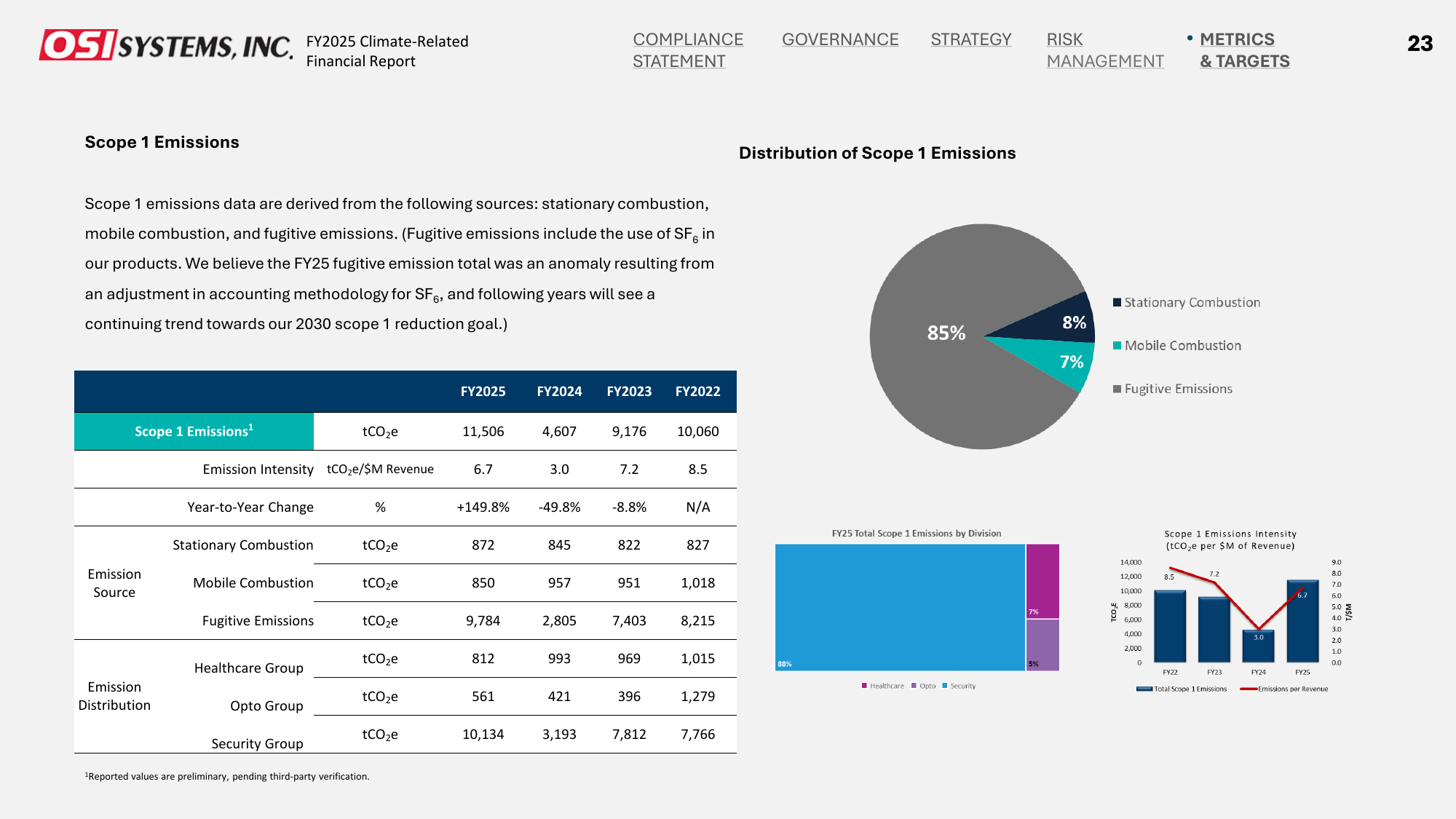
Task: Click the Fugitive Emissions 9,784 value
Action: click(483, 621)
